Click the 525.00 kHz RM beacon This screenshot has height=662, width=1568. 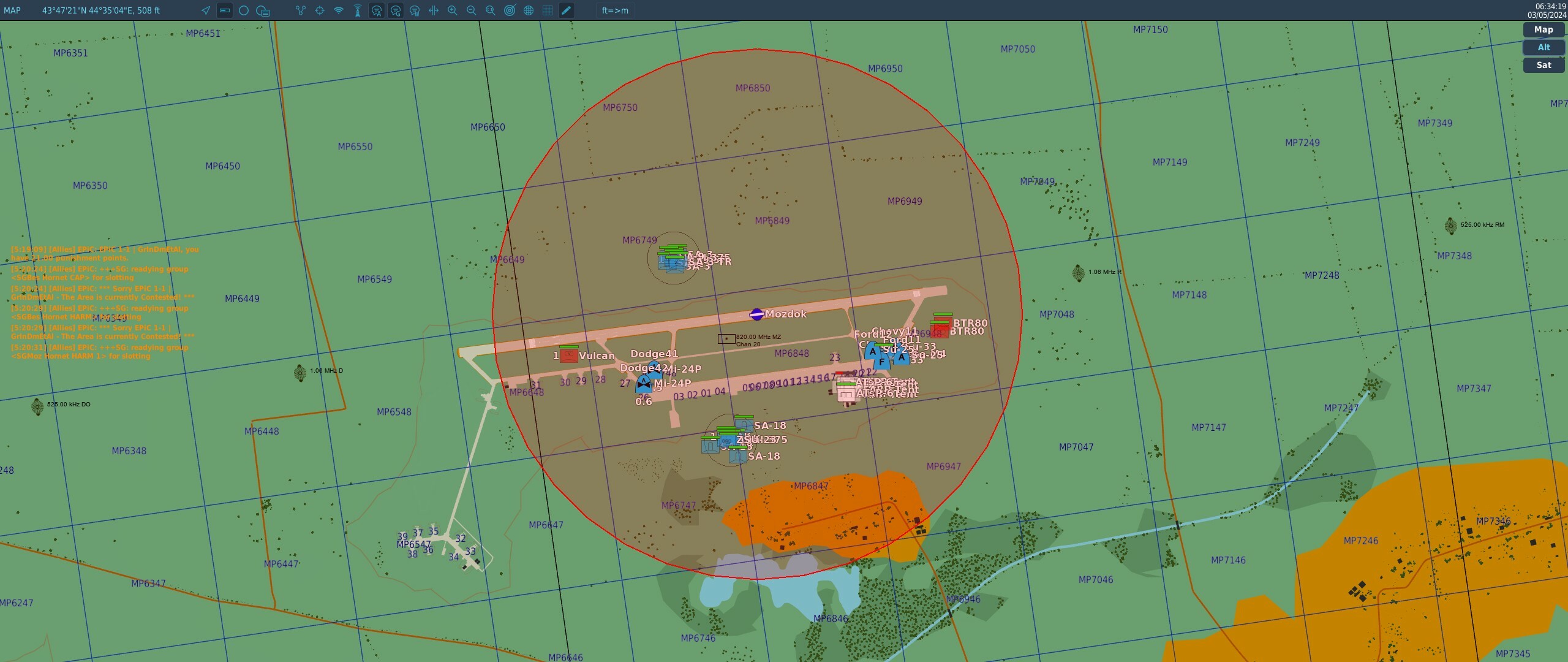pos(1450,226)
